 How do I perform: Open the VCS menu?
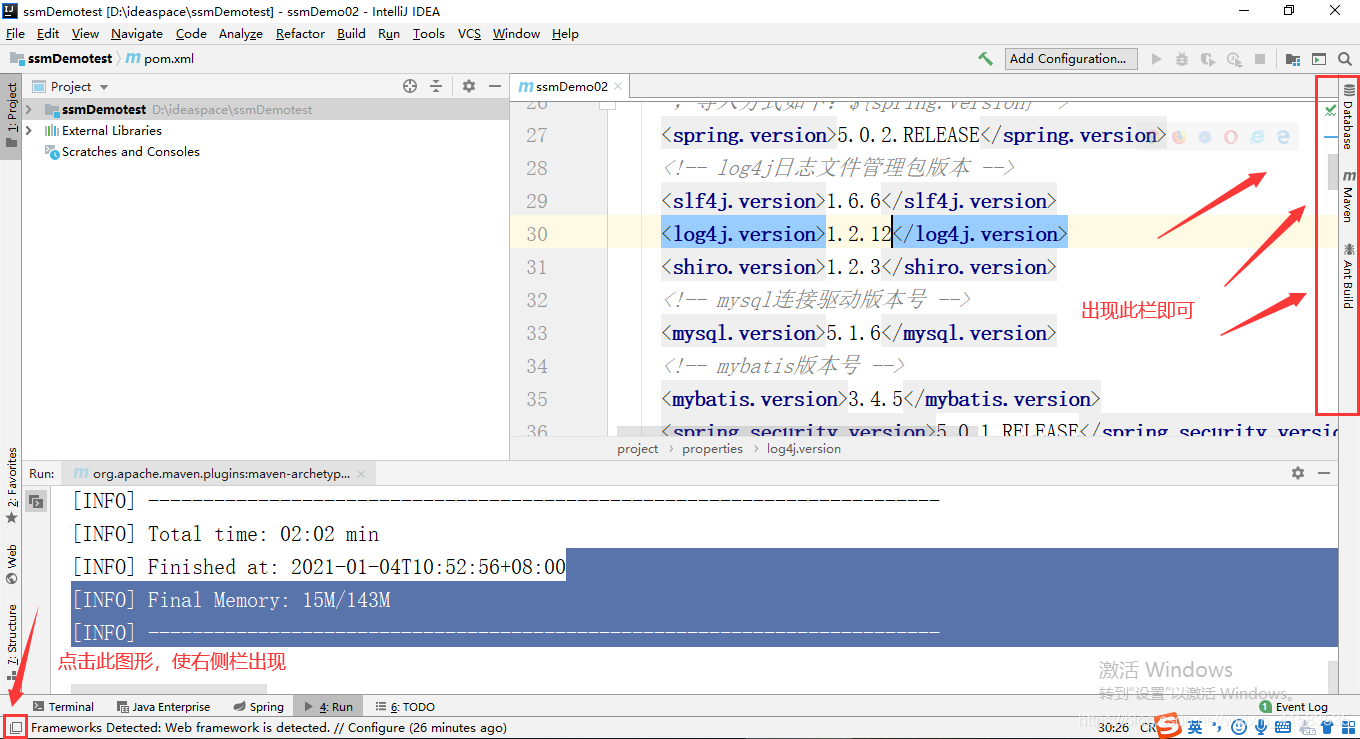click(468, 33)
